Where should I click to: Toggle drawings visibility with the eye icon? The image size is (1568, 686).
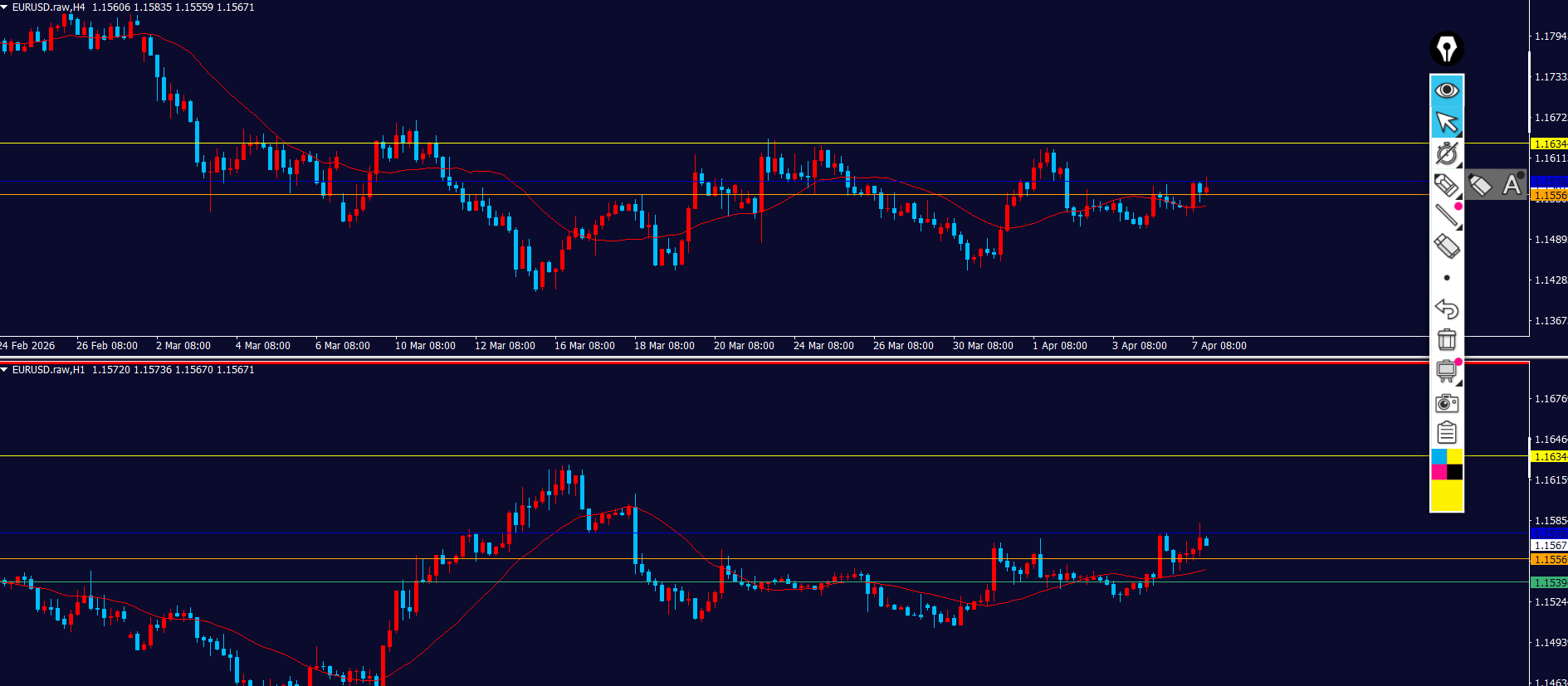click(1447, 90)
